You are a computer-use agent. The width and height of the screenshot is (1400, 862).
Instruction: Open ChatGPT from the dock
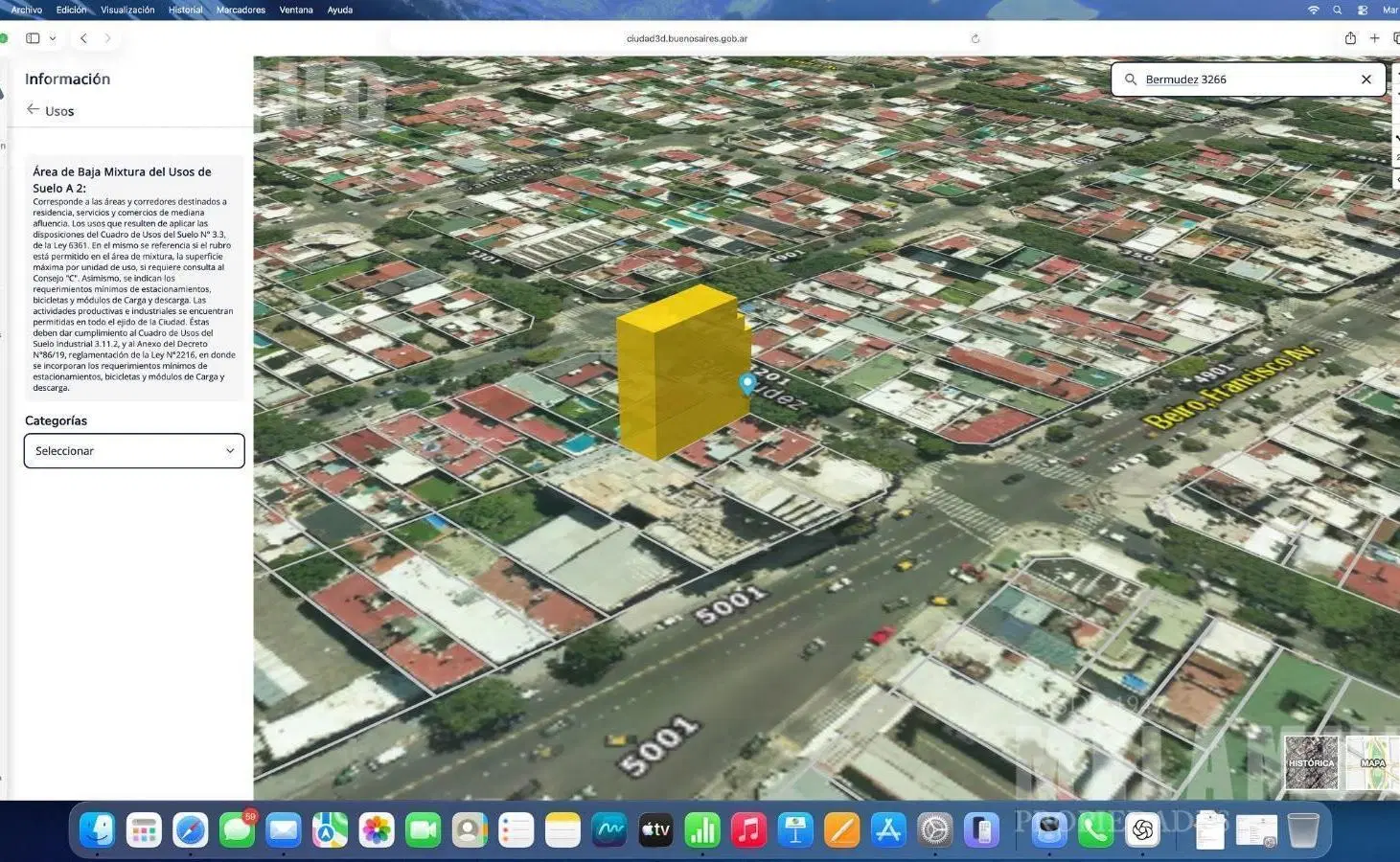tap(1143, 829)
